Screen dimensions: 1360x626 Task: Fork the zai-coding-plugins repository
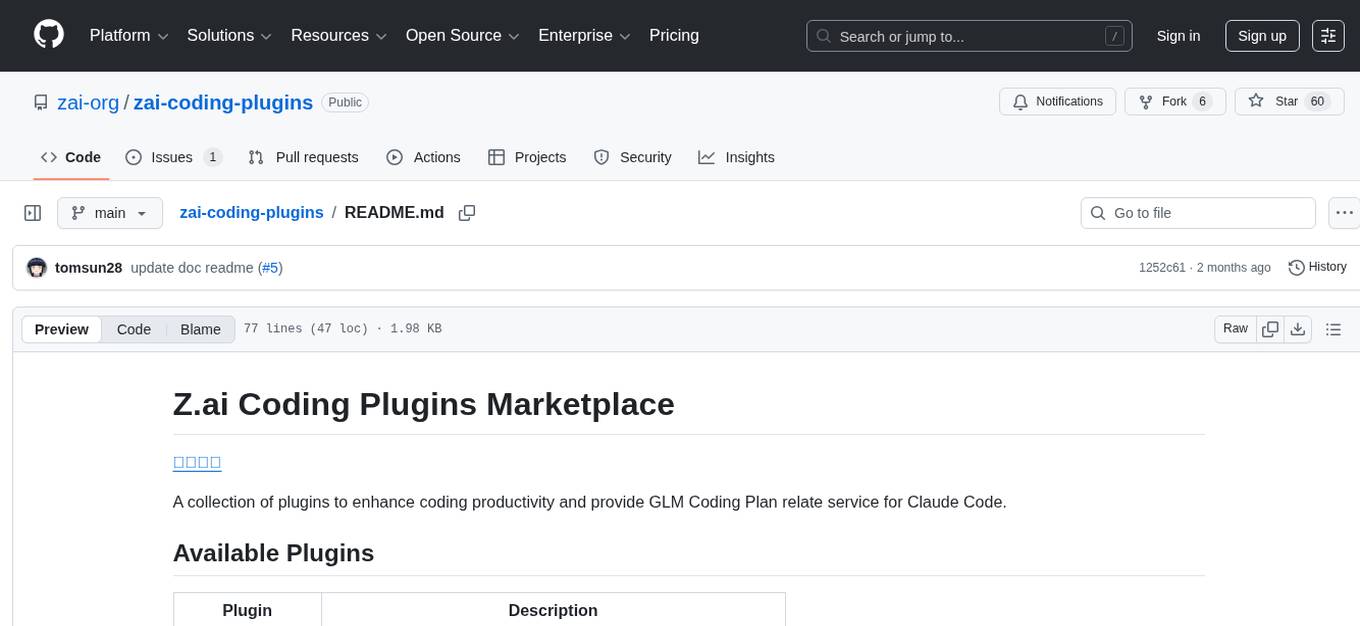coord(1175,101)
